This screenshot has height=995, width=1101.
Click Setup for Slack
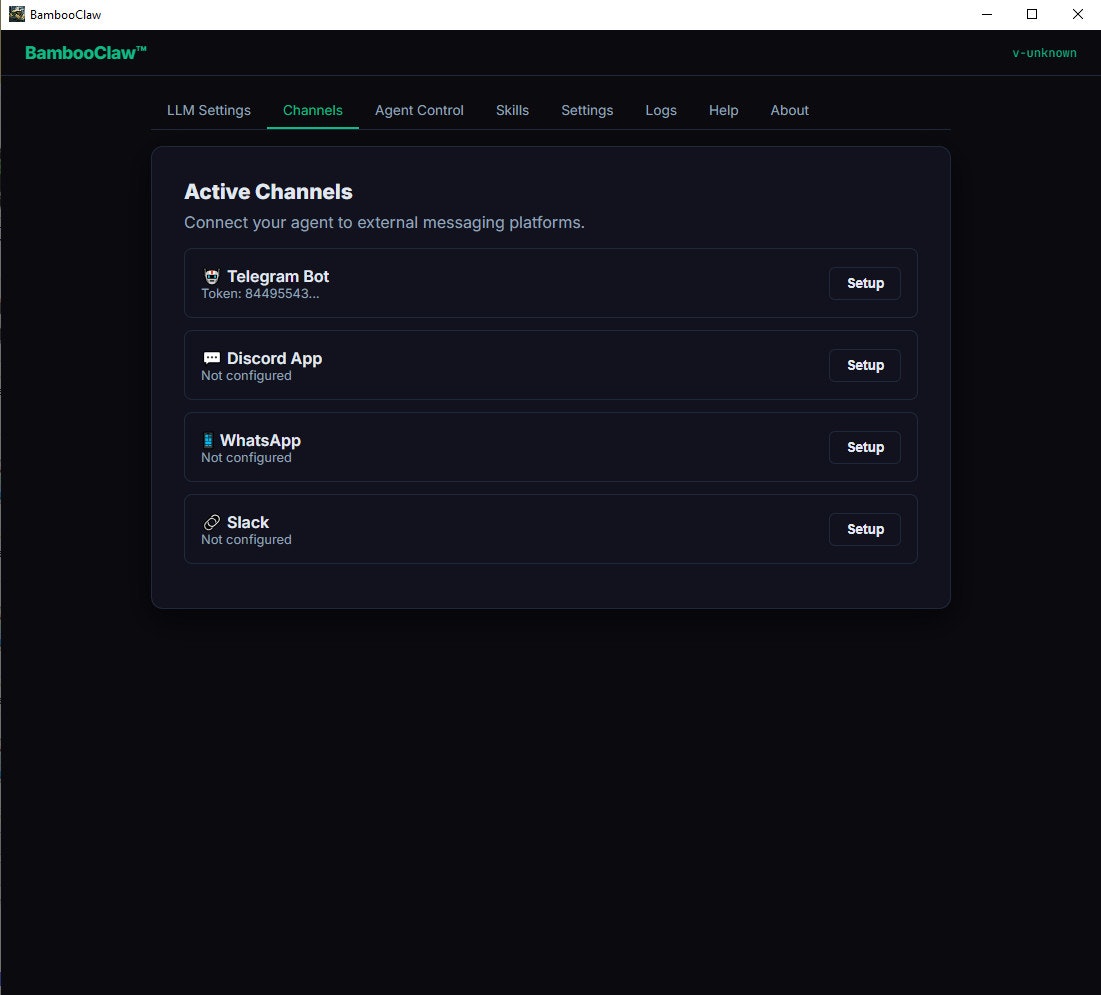(x=864, y=529)
